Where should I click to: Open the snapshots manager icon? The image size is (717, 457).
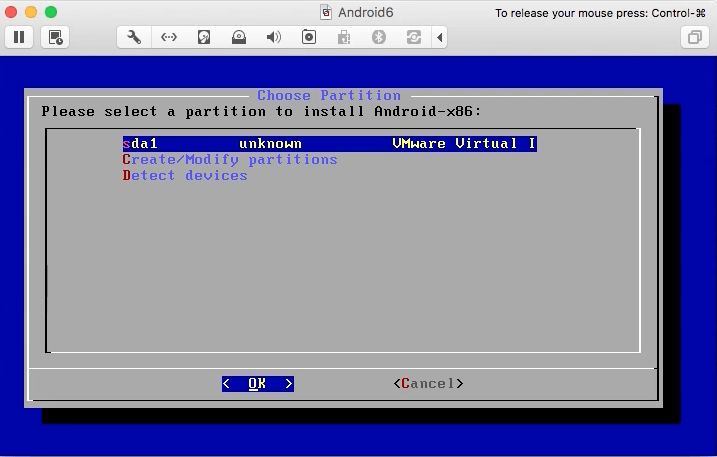[55, 37]
